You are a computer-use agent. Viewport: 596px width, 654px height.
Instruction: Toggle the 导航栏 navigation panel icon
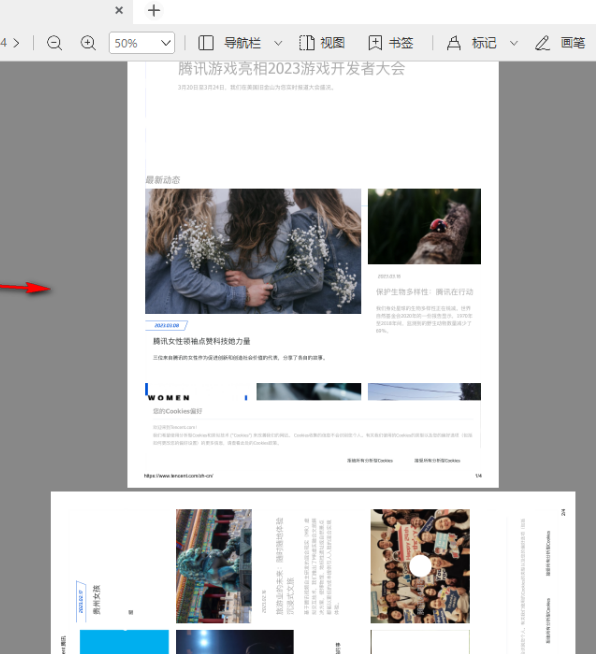click(206, 43)
